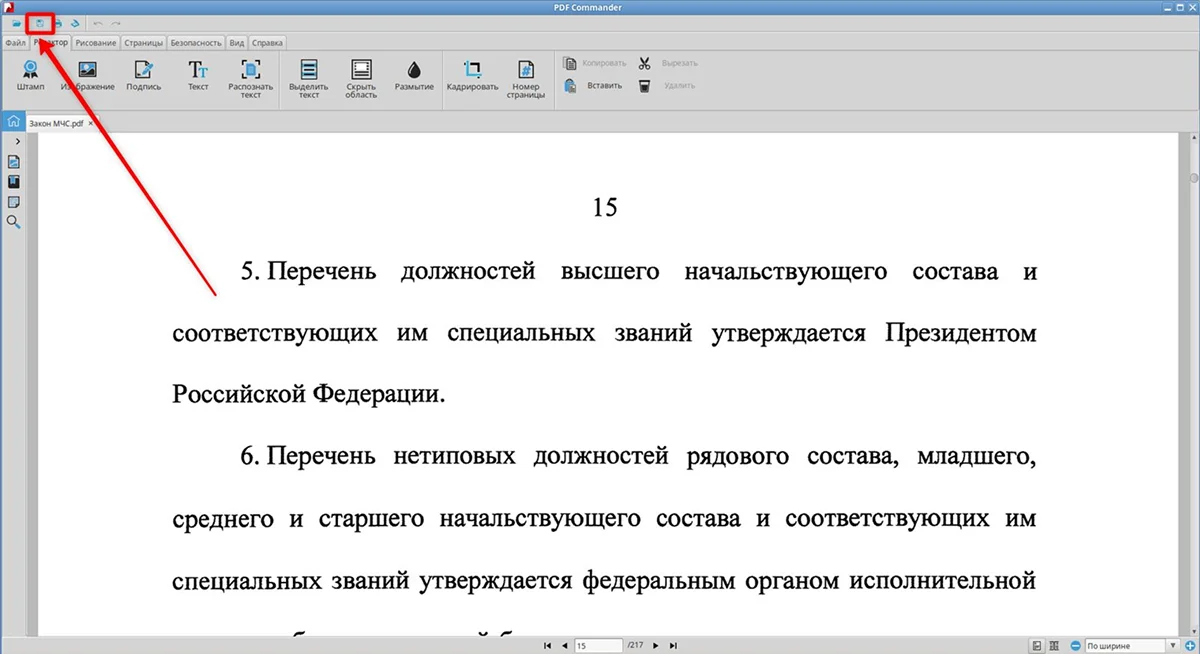Click the Save icon in quick access toolbar
Image resolution: width=1200 pixels, height=654 pixels.
40,22
